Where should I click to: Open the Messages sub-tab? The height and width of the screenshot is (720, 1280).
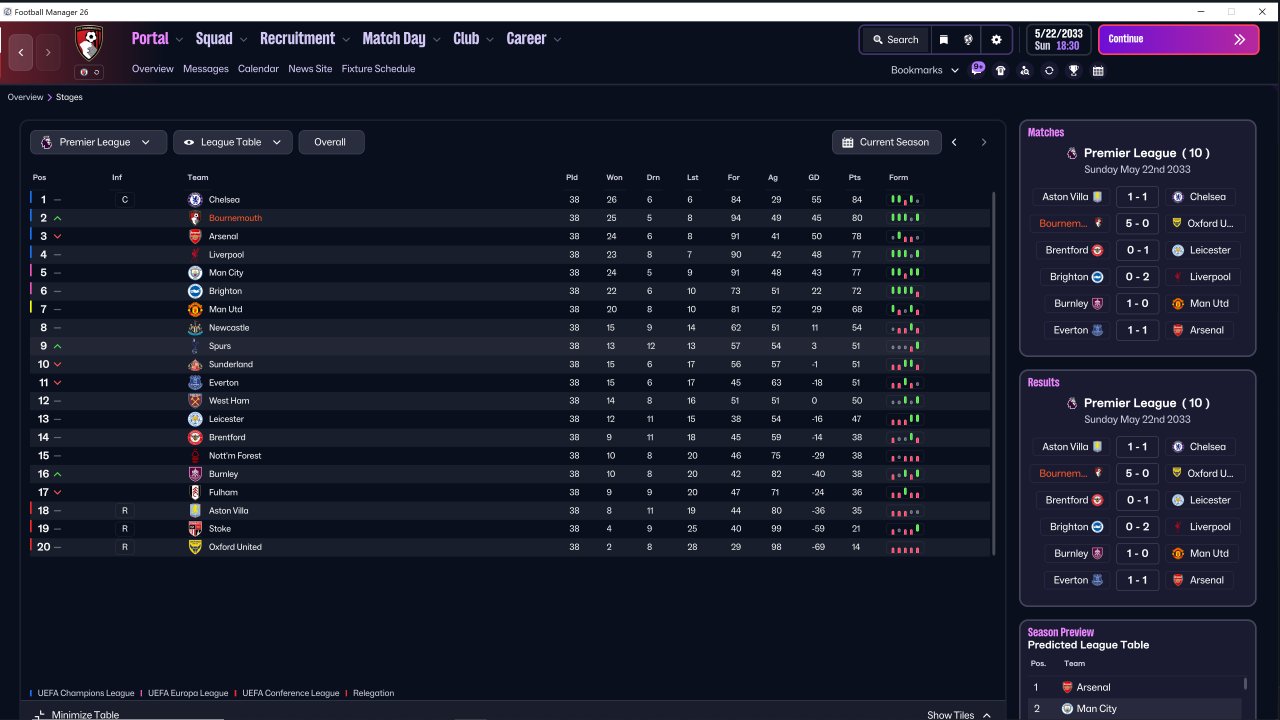(x=206, y=69)
